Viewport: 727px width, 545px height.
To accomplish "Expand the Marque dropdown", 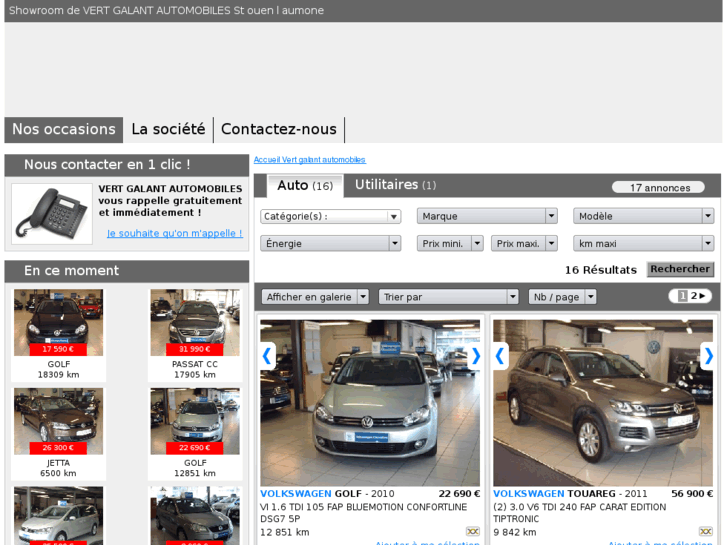I will (487, 216).
